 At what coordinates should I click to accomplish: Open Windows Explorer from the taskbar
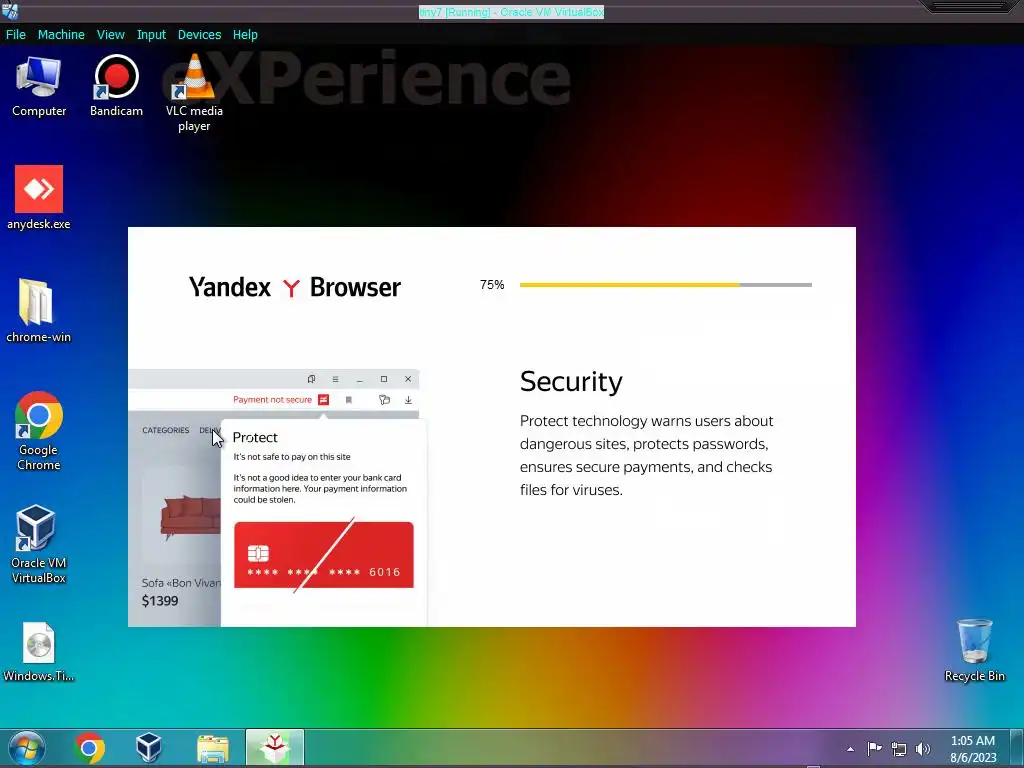pyautogui.click(x=213, y=748)
